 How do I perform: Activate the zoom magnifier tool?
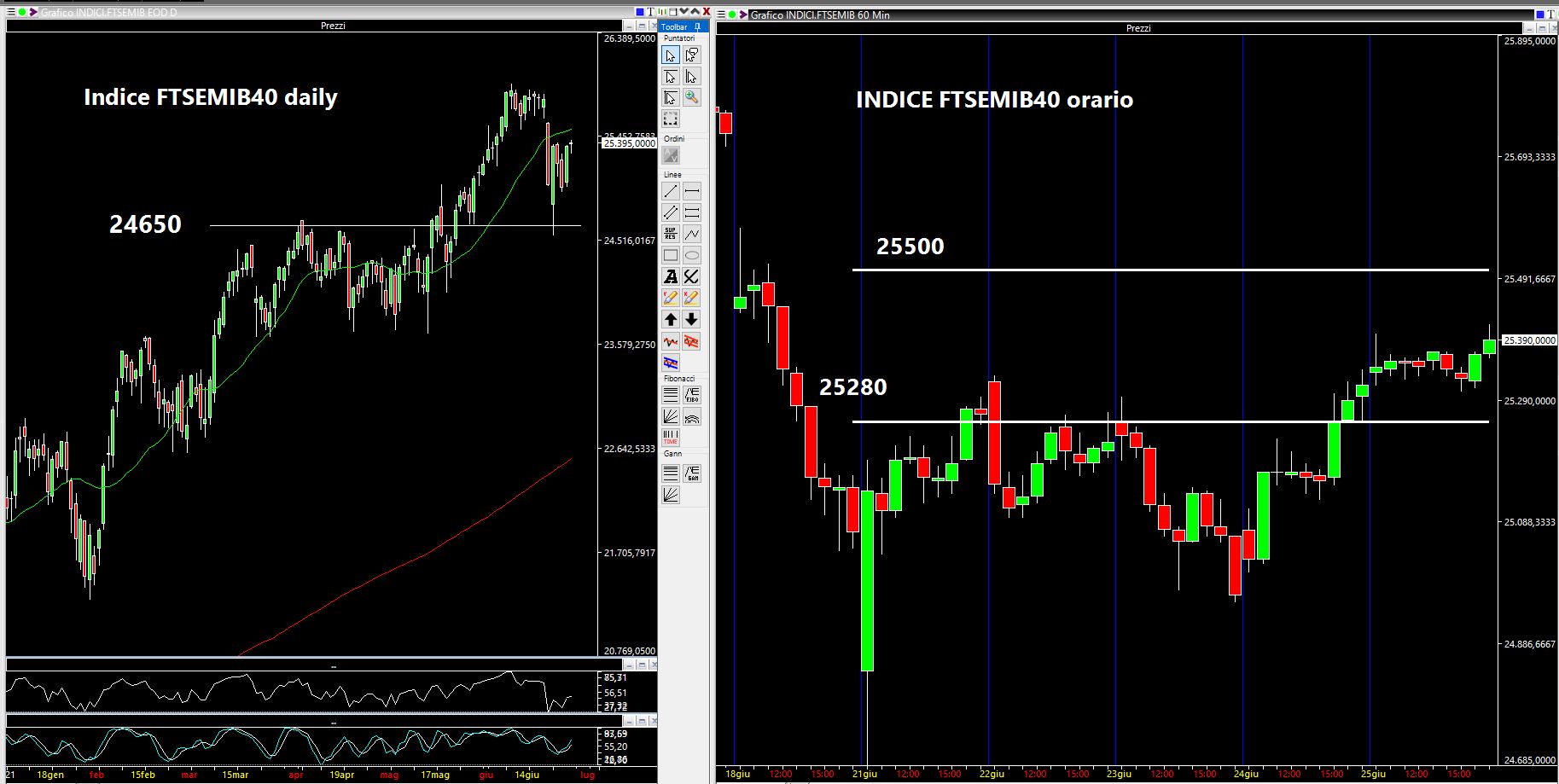point(691,97)
